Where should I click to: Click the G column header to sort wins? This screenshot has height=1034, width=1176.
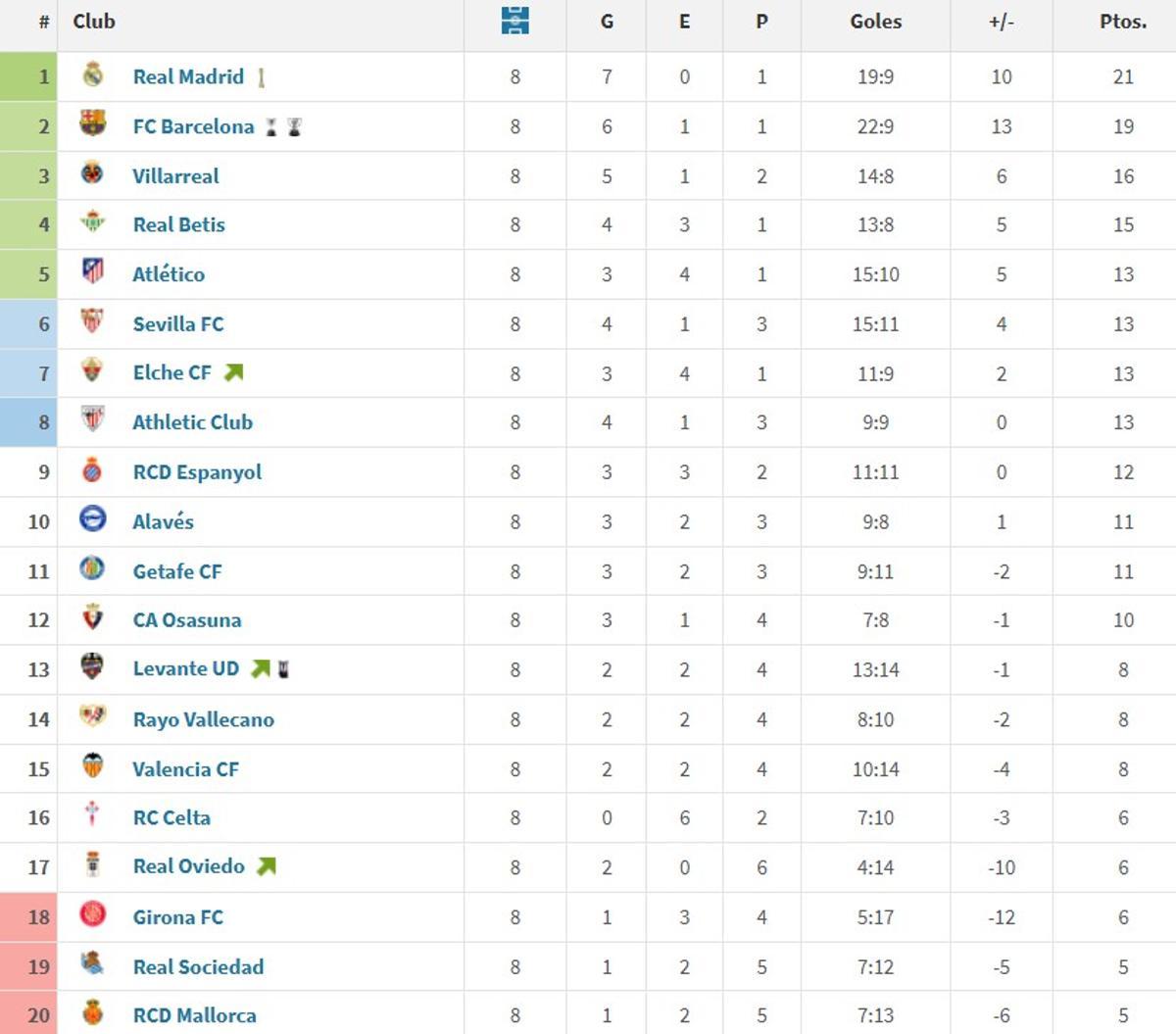(x=606, y=21)
